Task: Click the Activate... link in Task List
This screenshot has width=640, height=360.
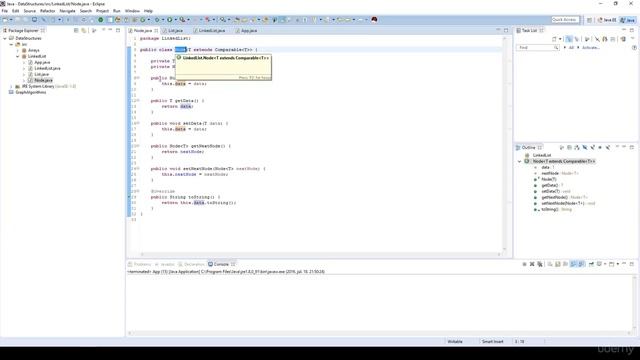Action: [591, 48]
